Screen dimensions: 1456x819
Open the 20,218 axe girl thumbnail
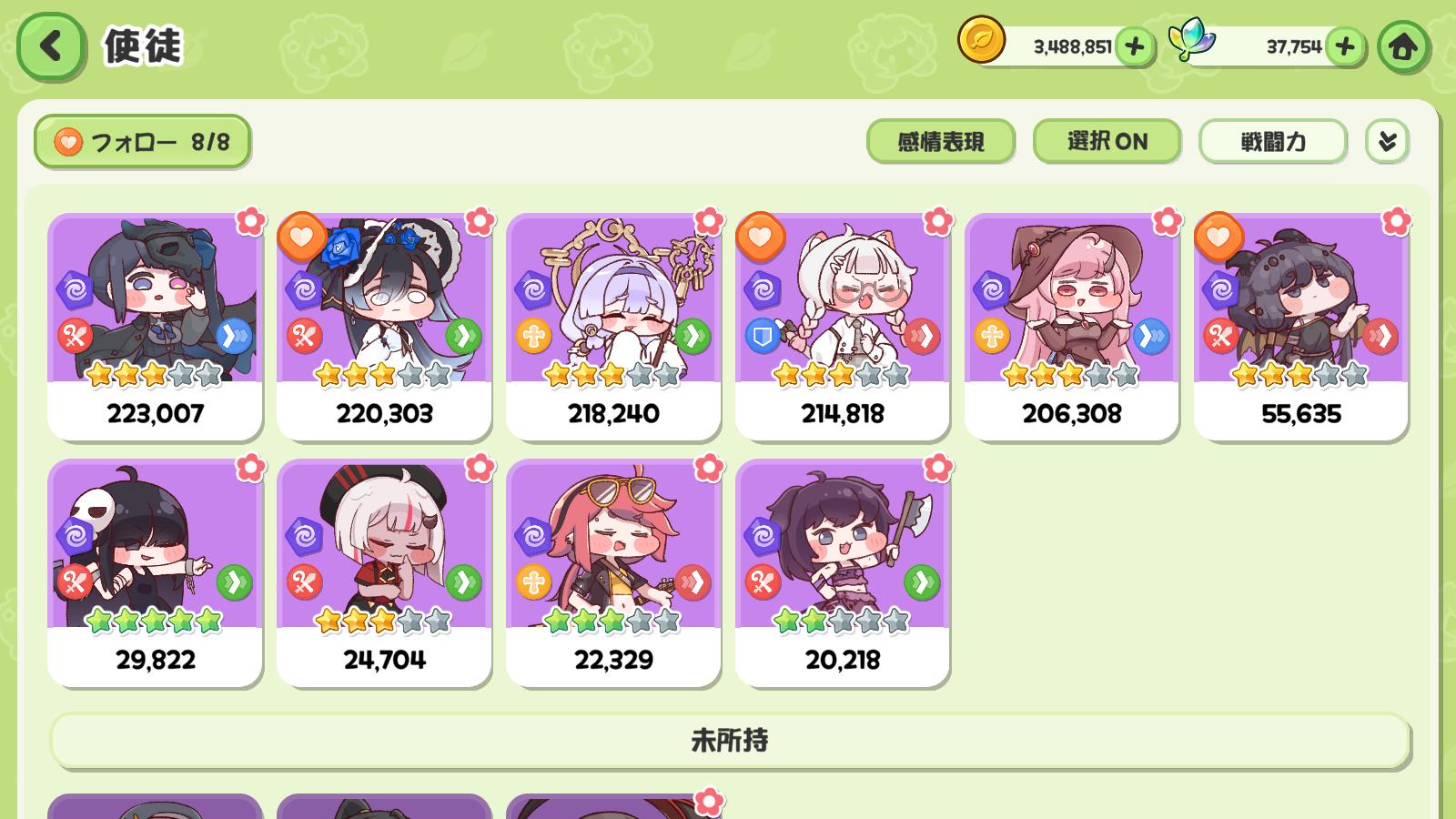(843, 573)
